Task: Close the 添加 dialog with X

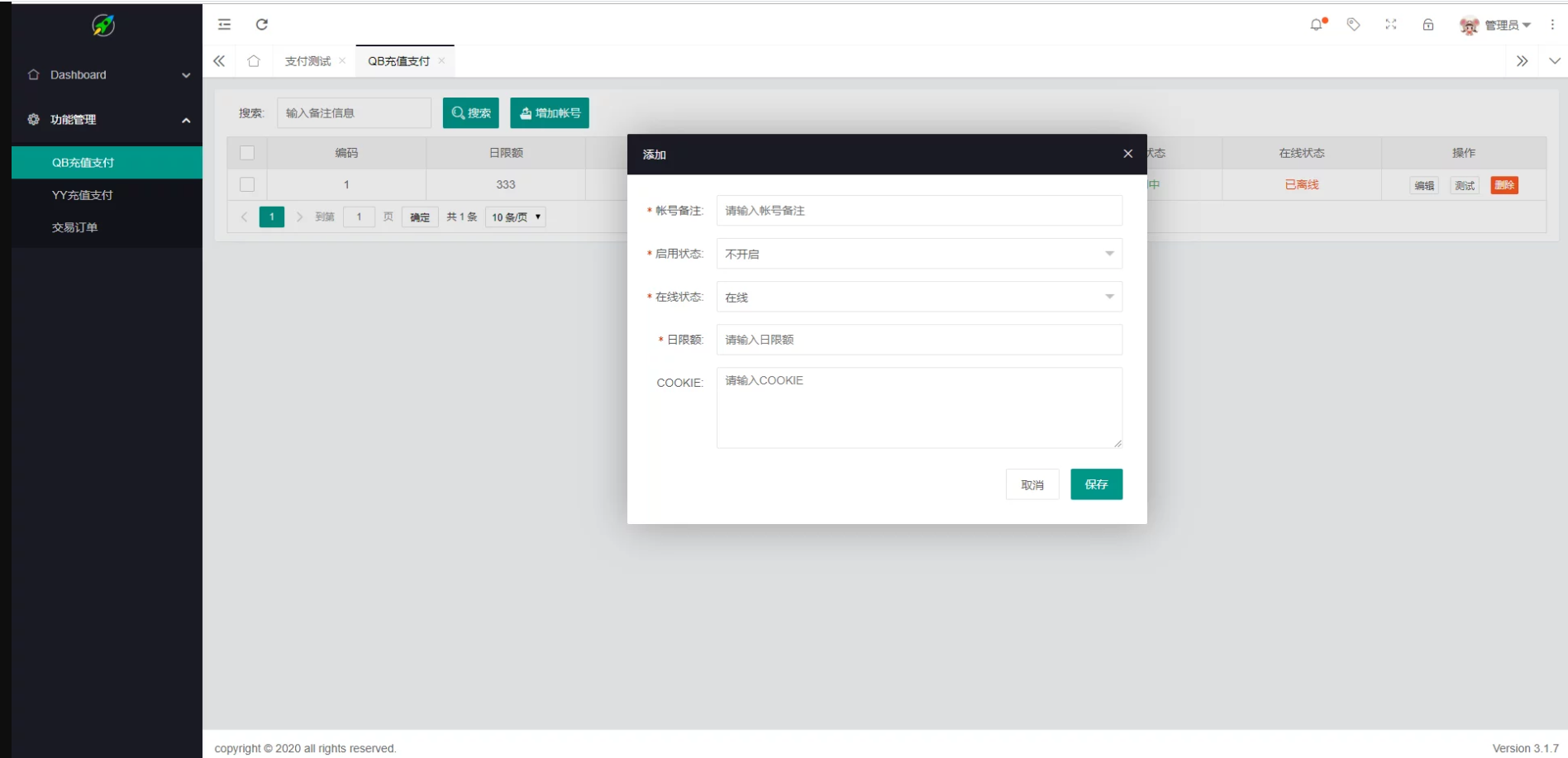Action: [x=1127, y=154]
